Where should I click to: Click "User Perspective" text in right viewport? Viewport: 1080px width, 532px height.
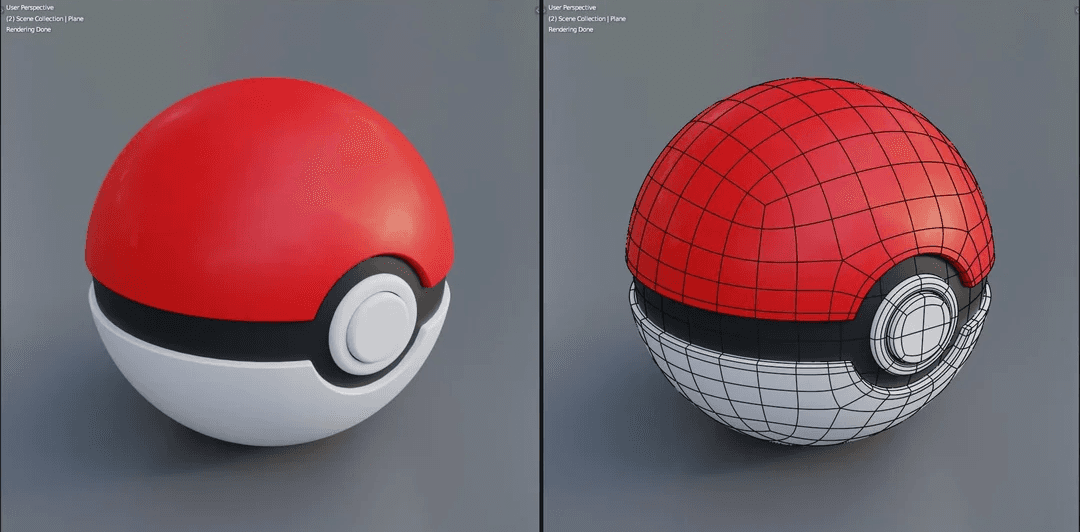pos(572,8)
